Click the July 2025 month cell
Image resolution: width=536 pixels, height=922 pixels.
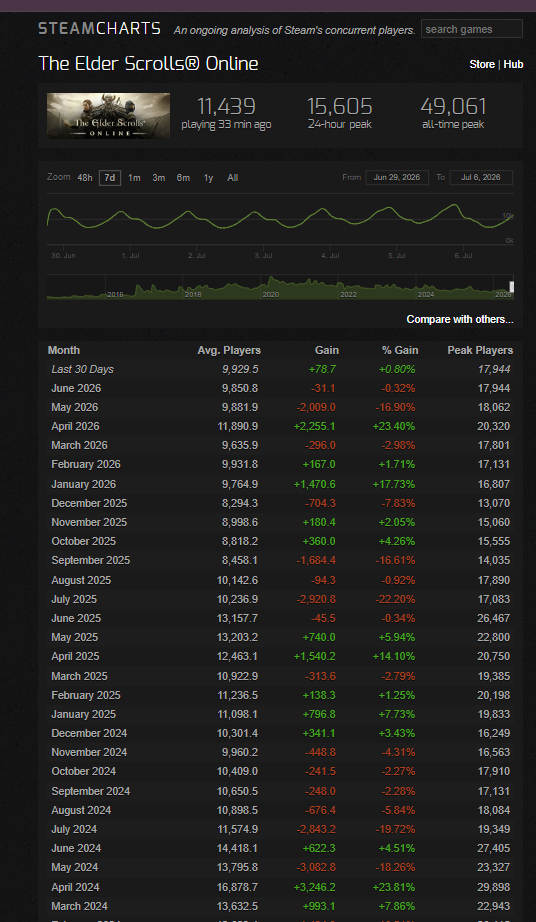tap(74, 599)
